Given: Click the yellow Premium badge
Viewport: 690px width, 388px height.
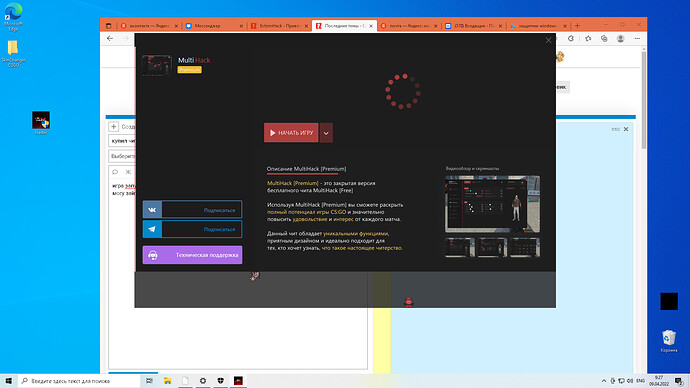Looking at the screenshot, I should click(x=189, y=70).
